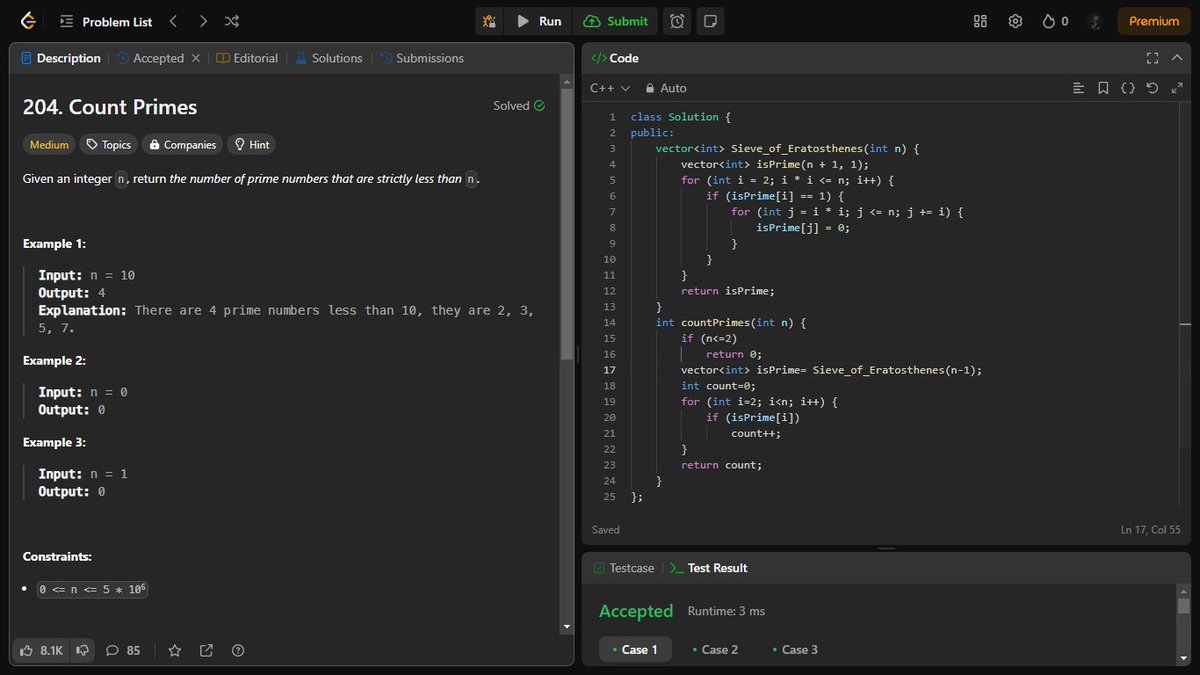This screenshot has height=675, width=1200.
Task: Like the problem with thumbs up 8.1K
Action: pos(41,650)
